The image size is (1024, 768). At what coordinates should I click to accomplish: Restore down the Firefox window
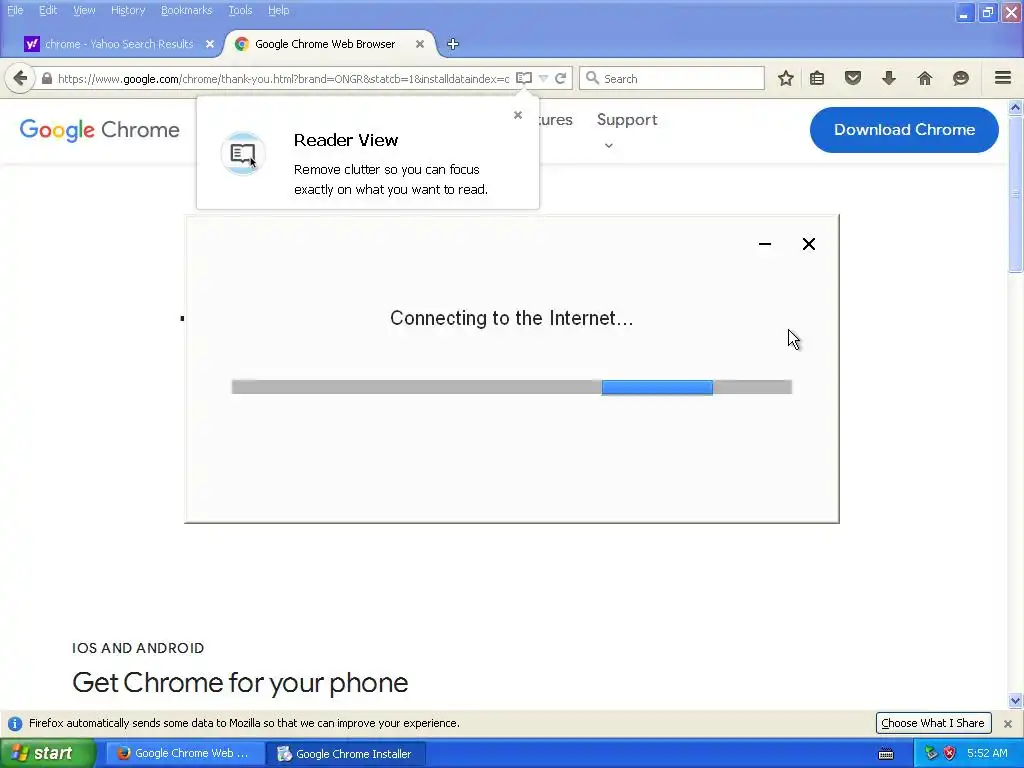tap(987, 12)
